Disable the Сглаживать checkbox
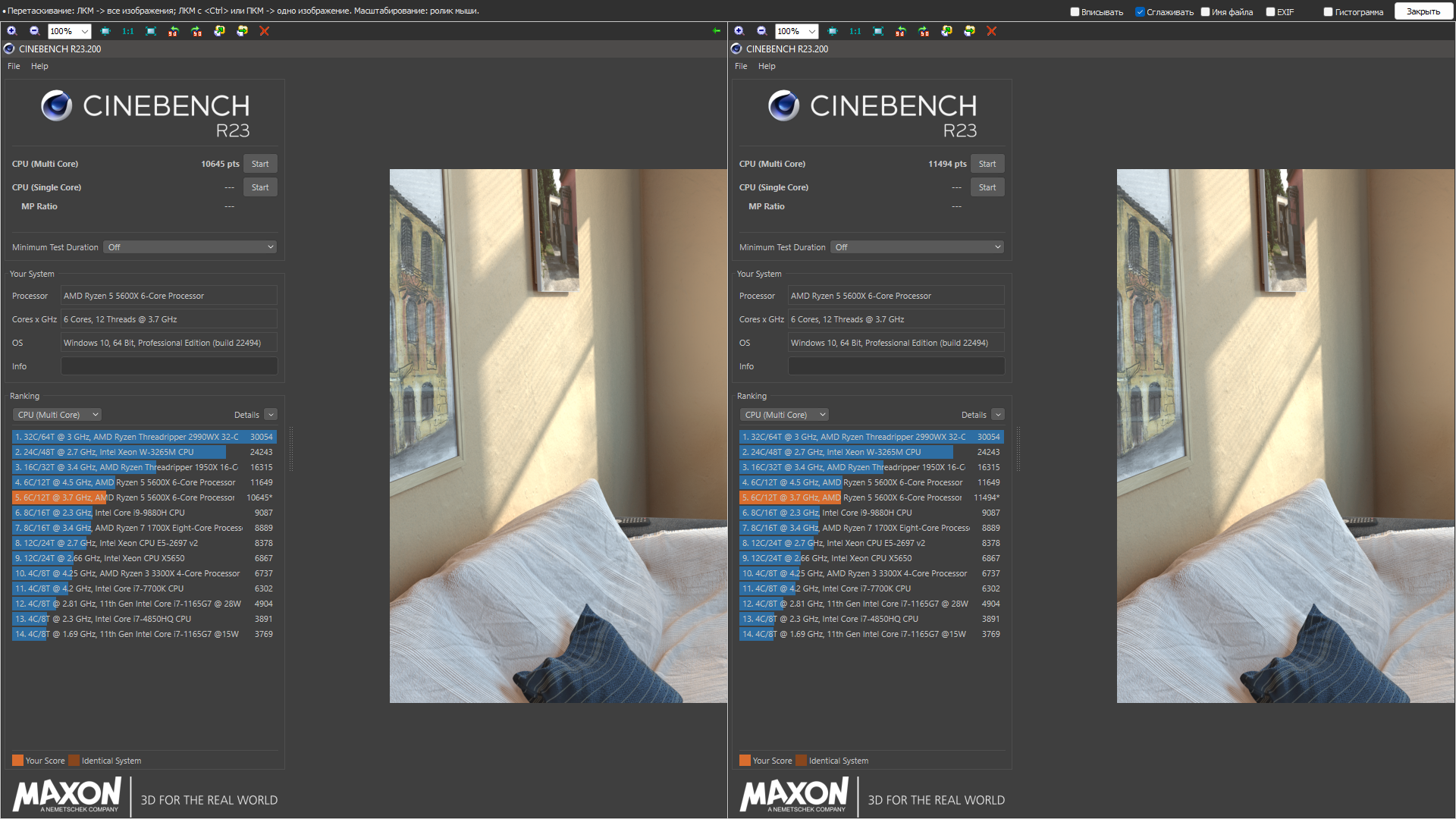Screen dimensions: 1456x819 1140,11
